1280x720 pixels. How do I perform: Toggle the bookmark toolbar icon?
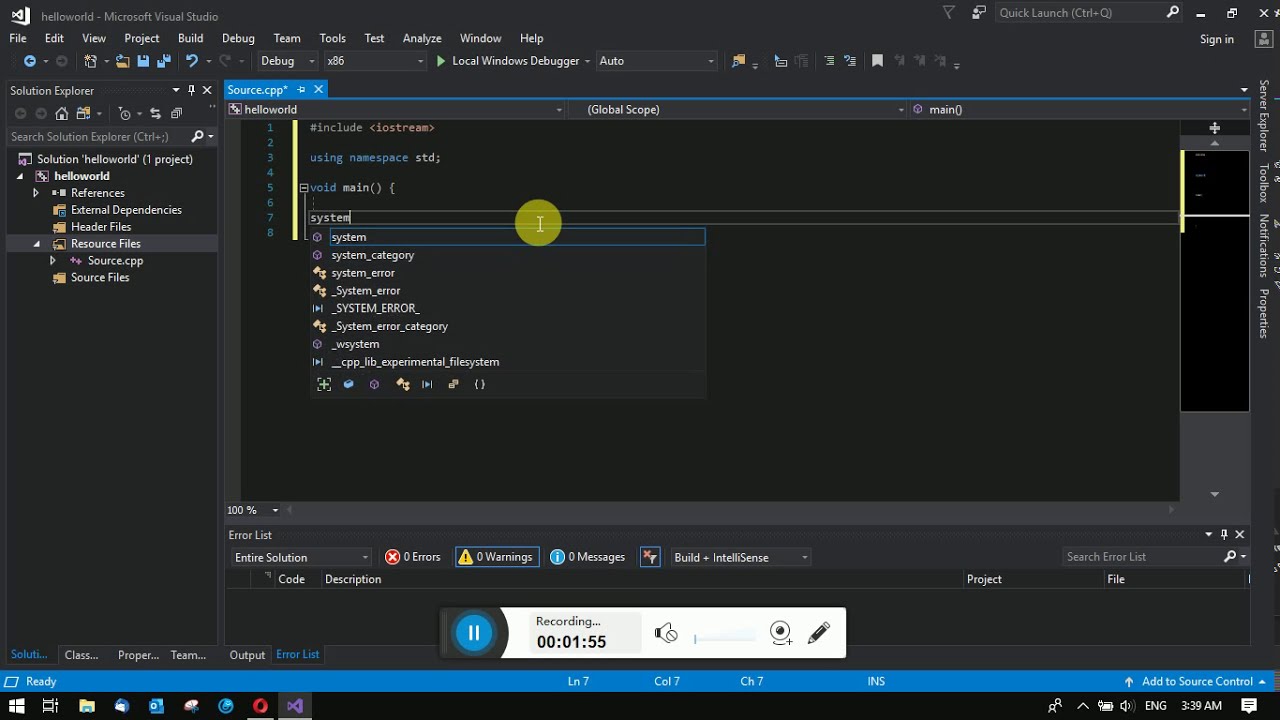click(877, 61)
